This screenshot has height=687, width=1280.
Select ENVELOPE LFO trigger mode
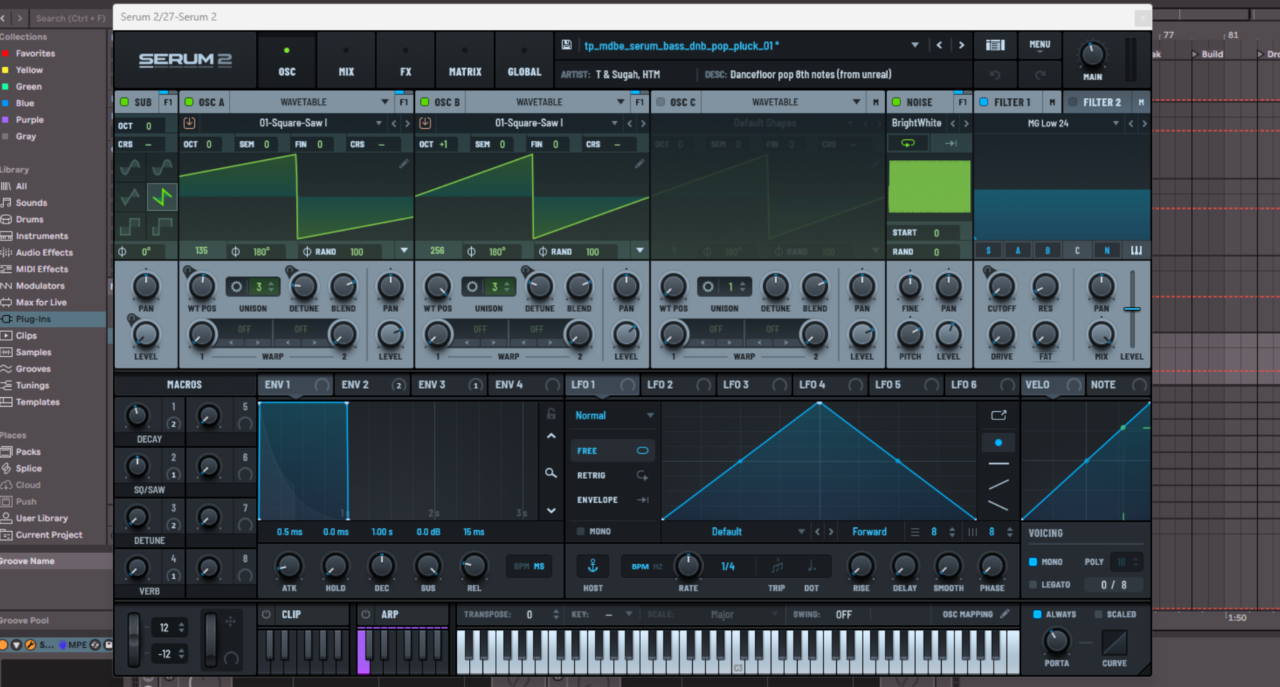[614, 499]
